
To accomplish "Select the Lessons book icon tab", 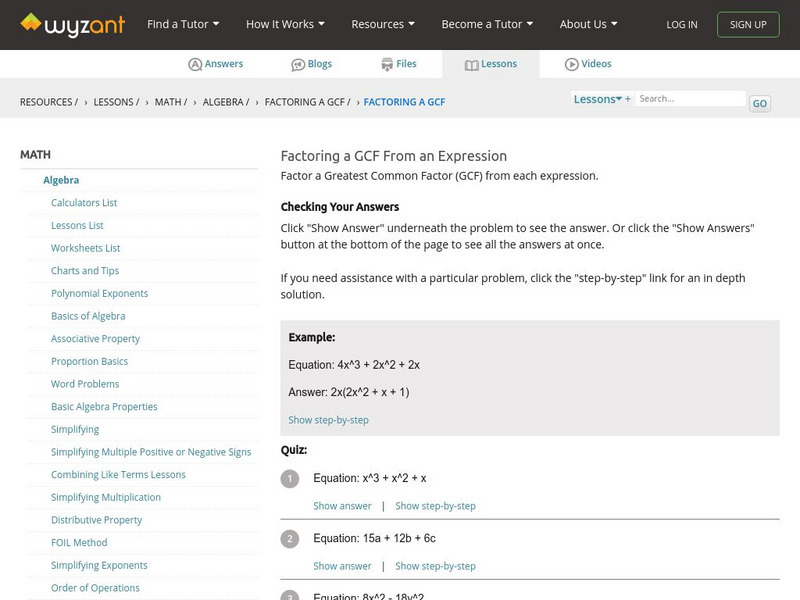I will (x=472, y=64).
